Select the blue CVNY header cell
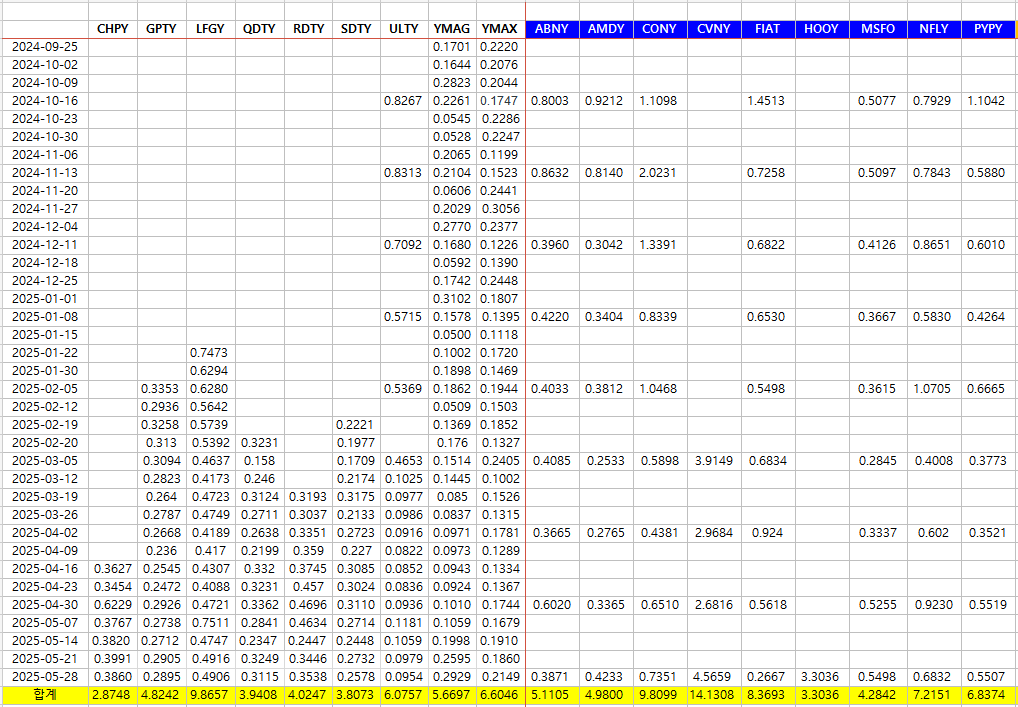Image resolution: width=1018 pixels, height=707 pixels. (x=714, y=29)
